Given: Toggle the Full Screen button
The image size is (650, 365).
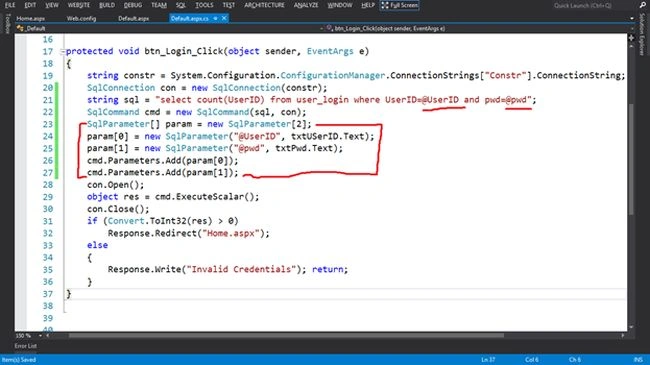Looking at the screenshot, I should click(x=400, y=5).
